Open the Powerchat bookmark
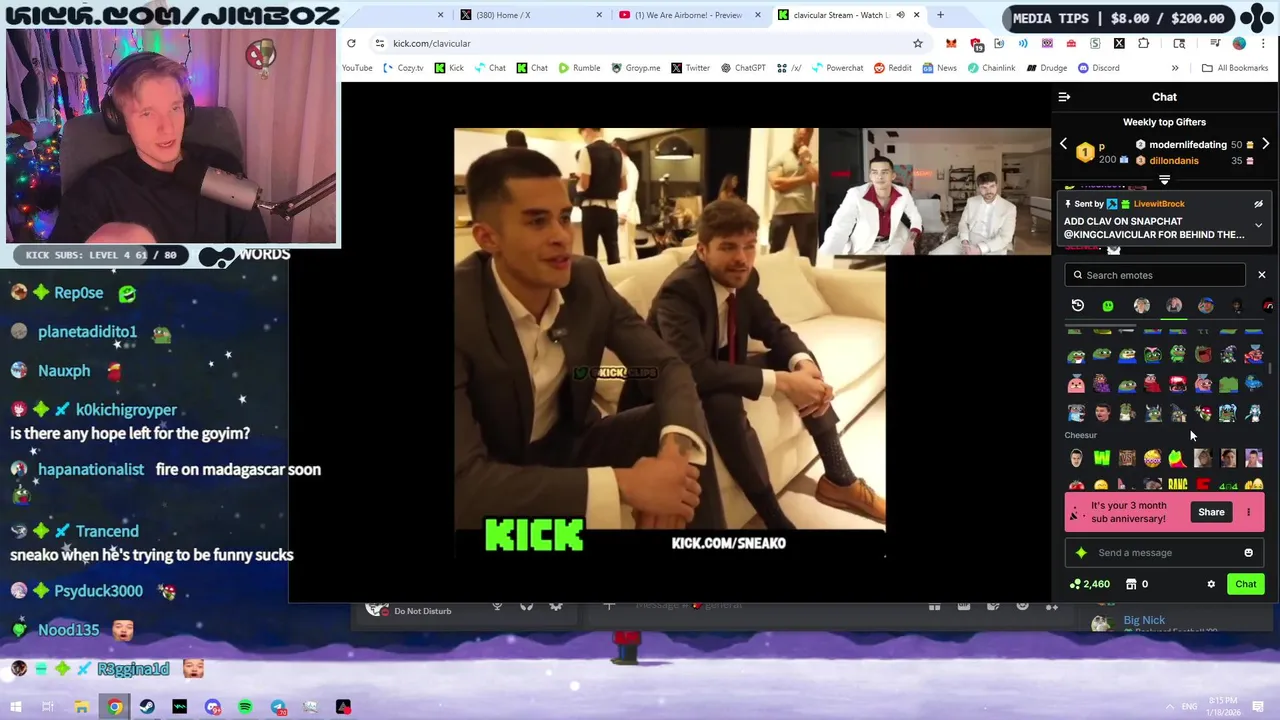Image resolution: width=1280 pixels, height=720 pixels. pos(837,68)
